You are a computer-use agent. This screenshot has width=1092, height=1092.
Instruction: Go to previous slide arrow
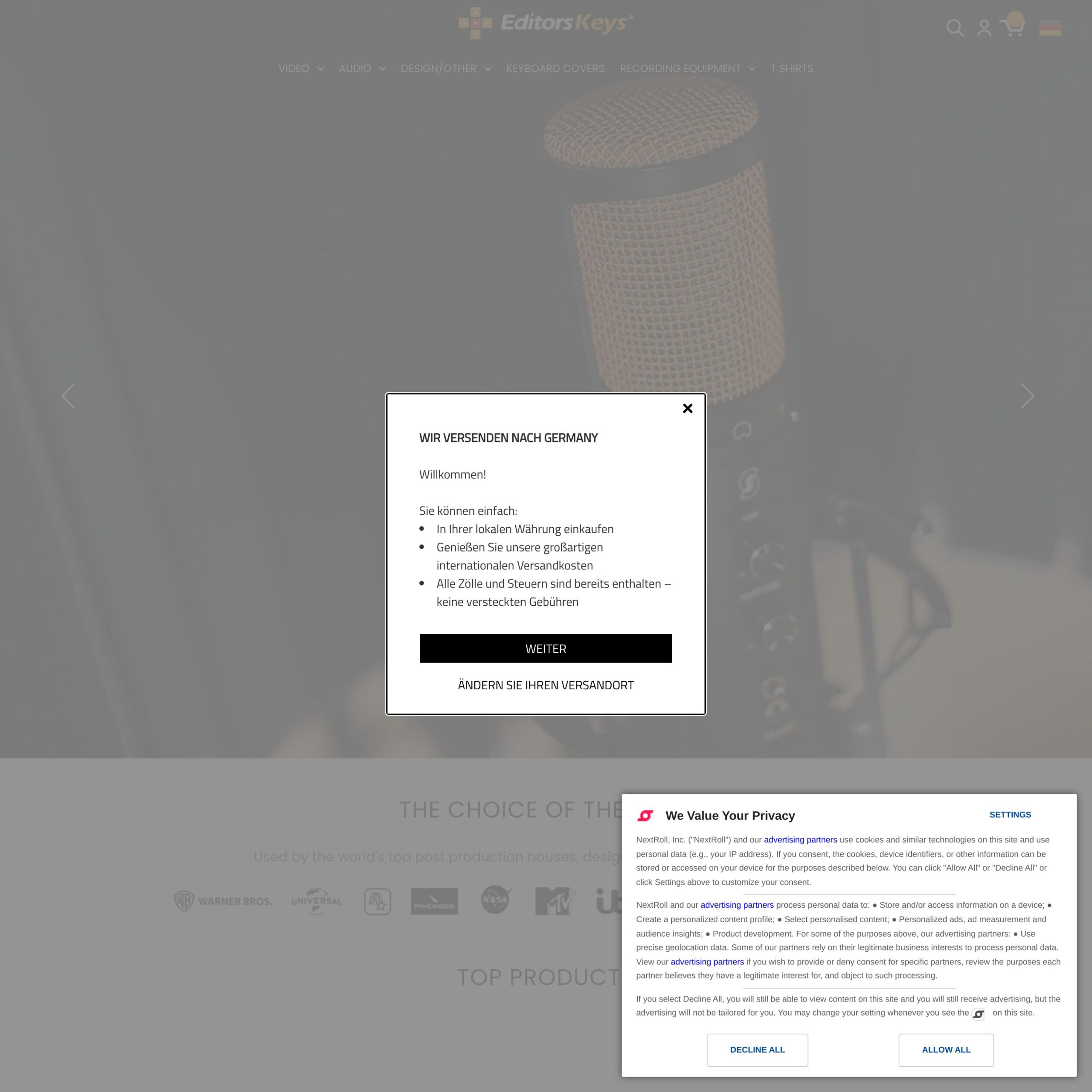(x=68, y=396)
